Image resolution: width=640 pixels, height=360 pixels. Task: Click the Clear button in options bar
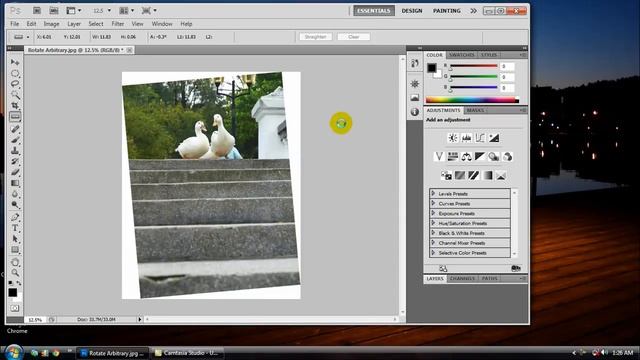353,37
